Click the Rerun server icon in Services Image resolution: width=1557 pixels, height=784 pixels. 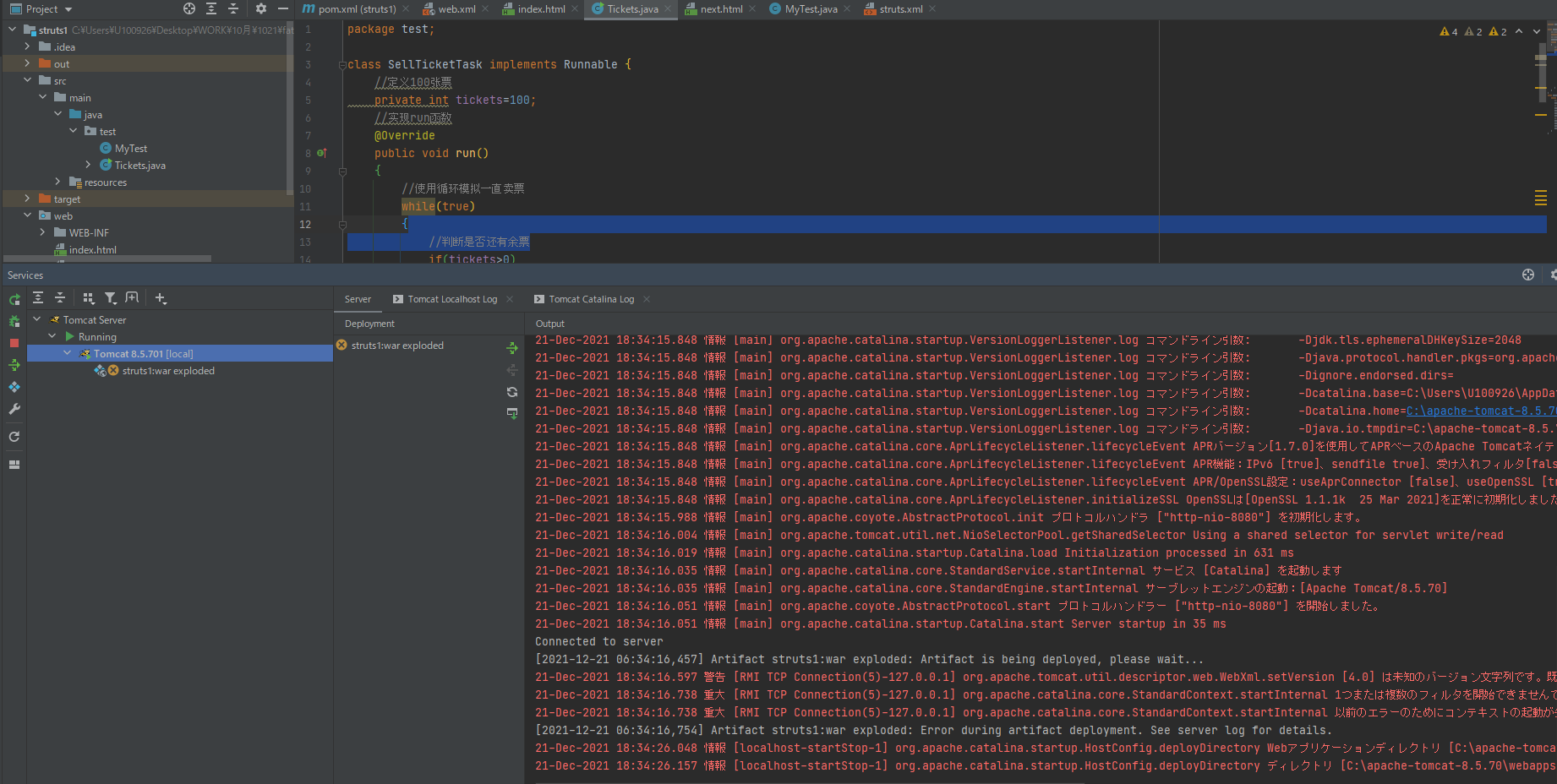[x=14, y=300]
